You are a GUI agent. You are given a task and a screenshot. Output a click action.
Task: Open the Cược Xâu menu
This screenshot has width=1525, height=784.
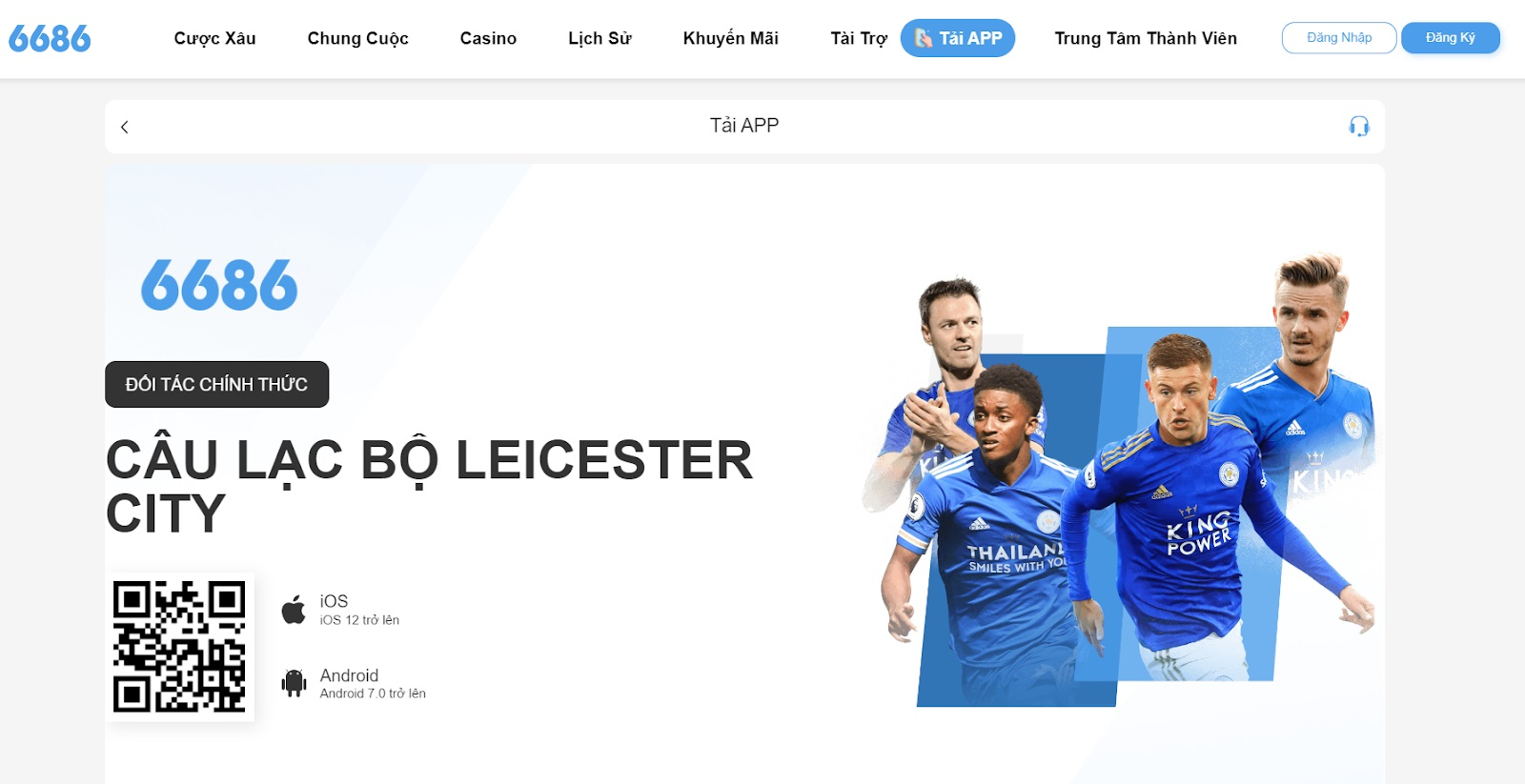point(214,38)
